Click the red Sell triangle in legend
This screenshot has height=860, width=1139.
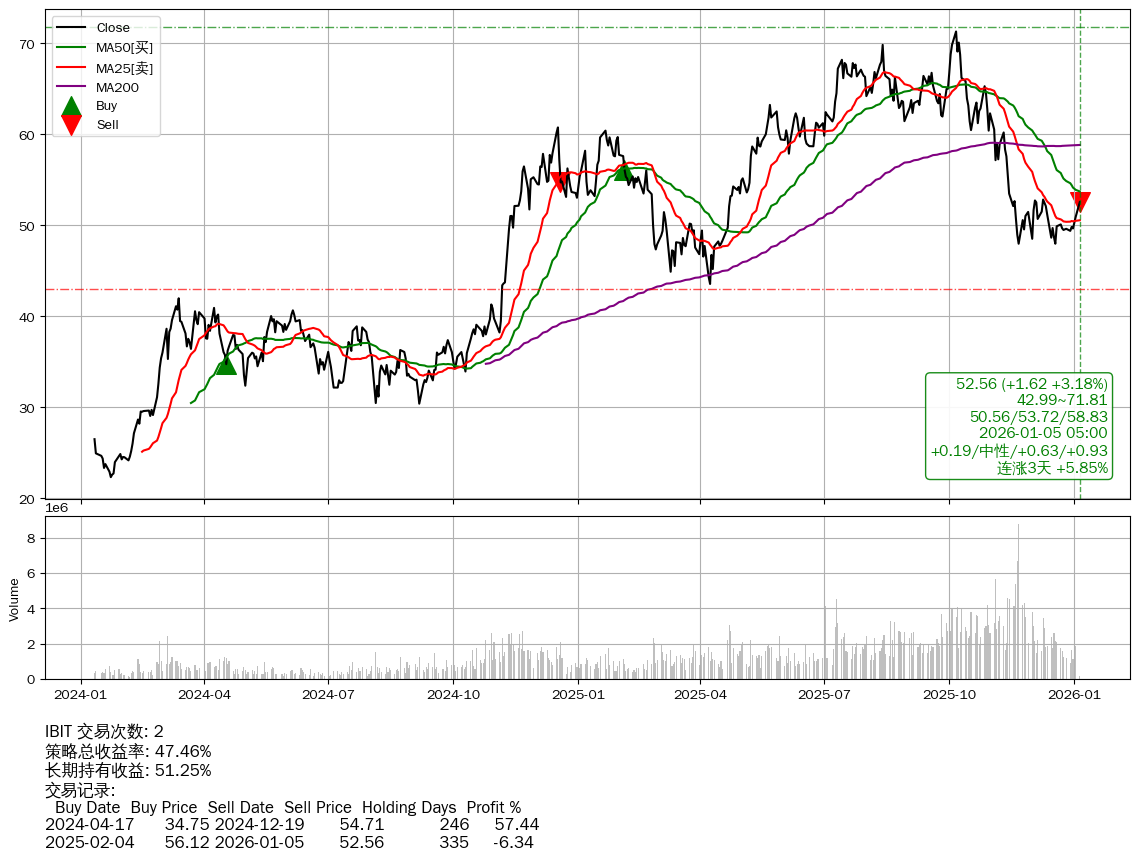pos(72,125)
